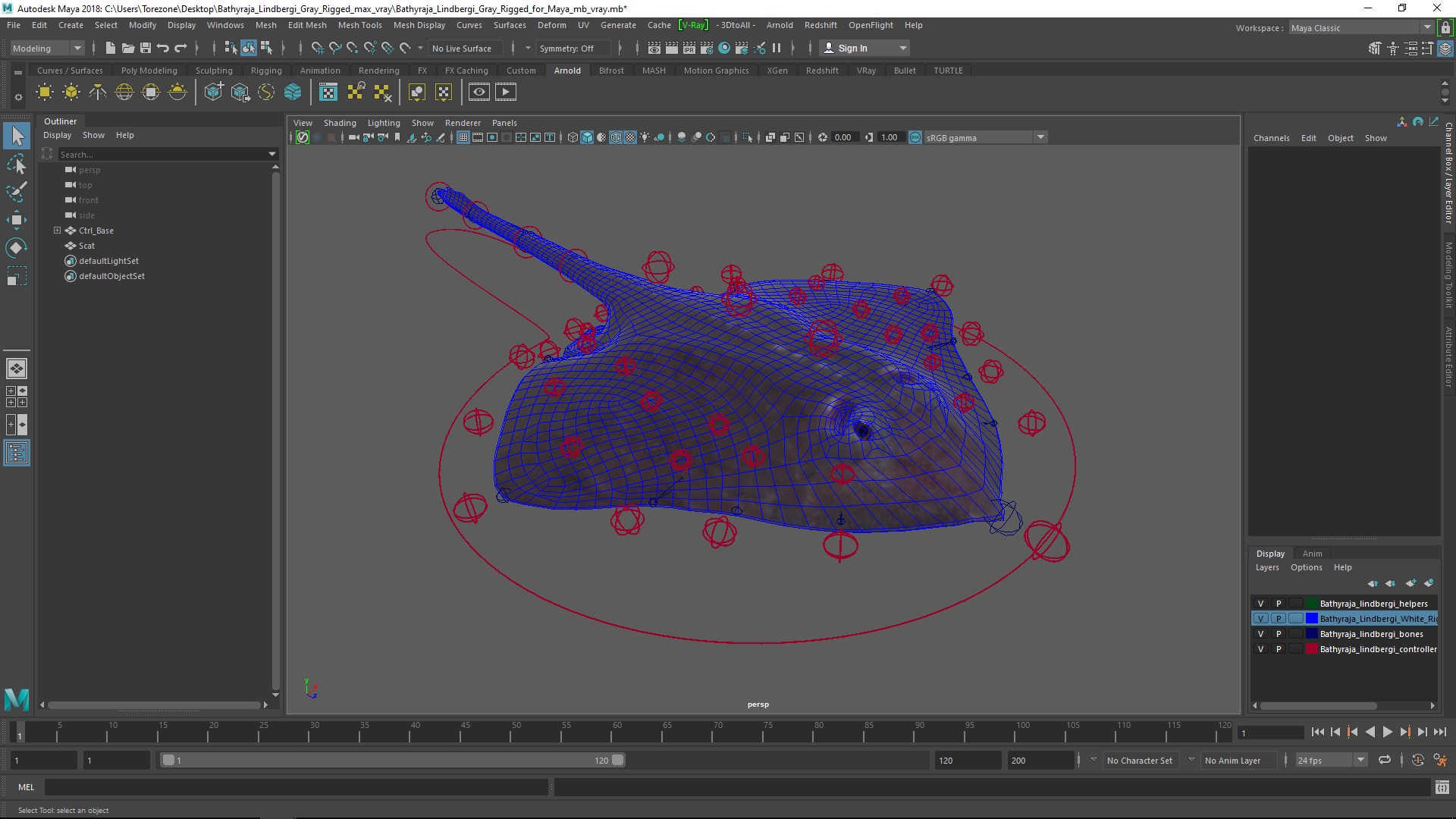1456x819 pixels.
Task: Toggle visibility V of Bathyraja_lindbergi_bones layer
Action: (x=1261, y=634)
